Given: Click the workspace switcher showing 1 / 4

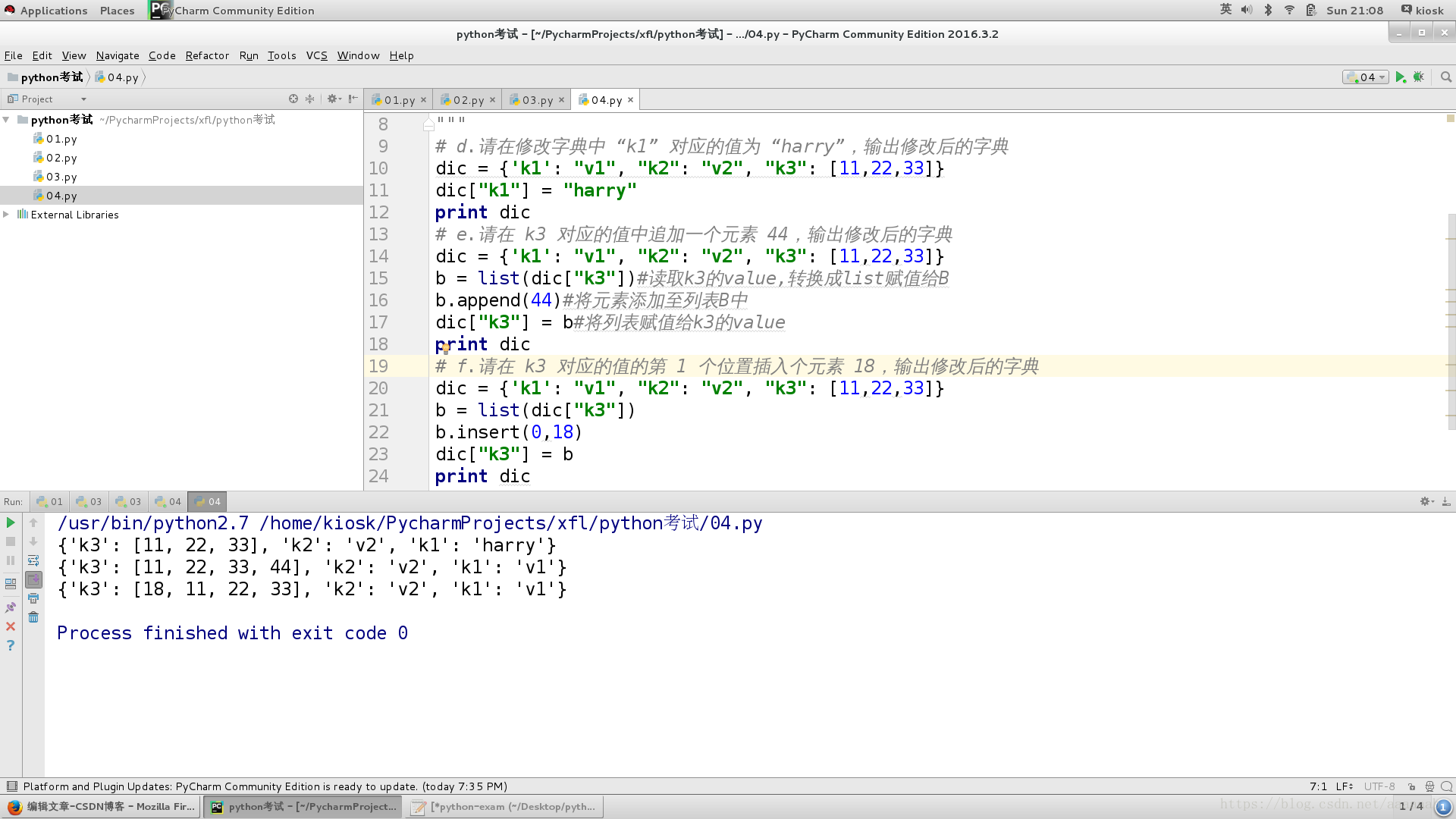Looking at the screenshot, I should click(x=1410, y=806).
